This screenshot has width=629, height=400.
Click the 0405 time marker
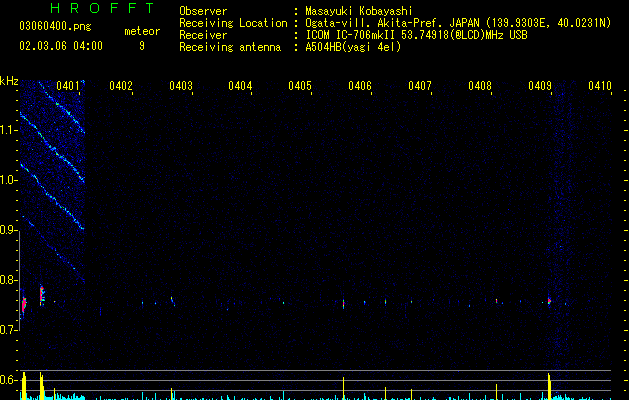[300, 86]
